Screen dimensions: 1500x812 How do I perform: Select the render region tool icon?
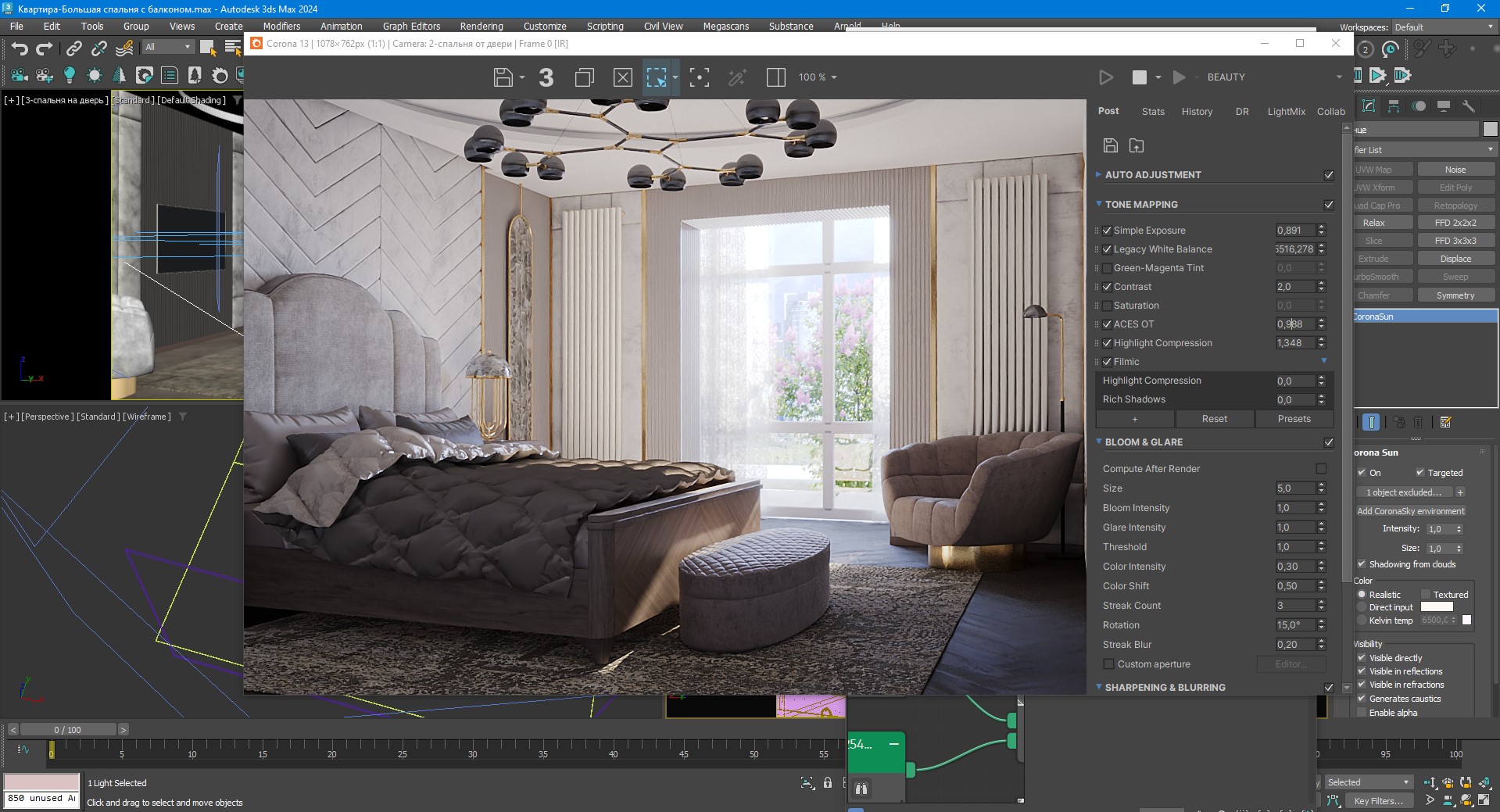pos(657,77)
